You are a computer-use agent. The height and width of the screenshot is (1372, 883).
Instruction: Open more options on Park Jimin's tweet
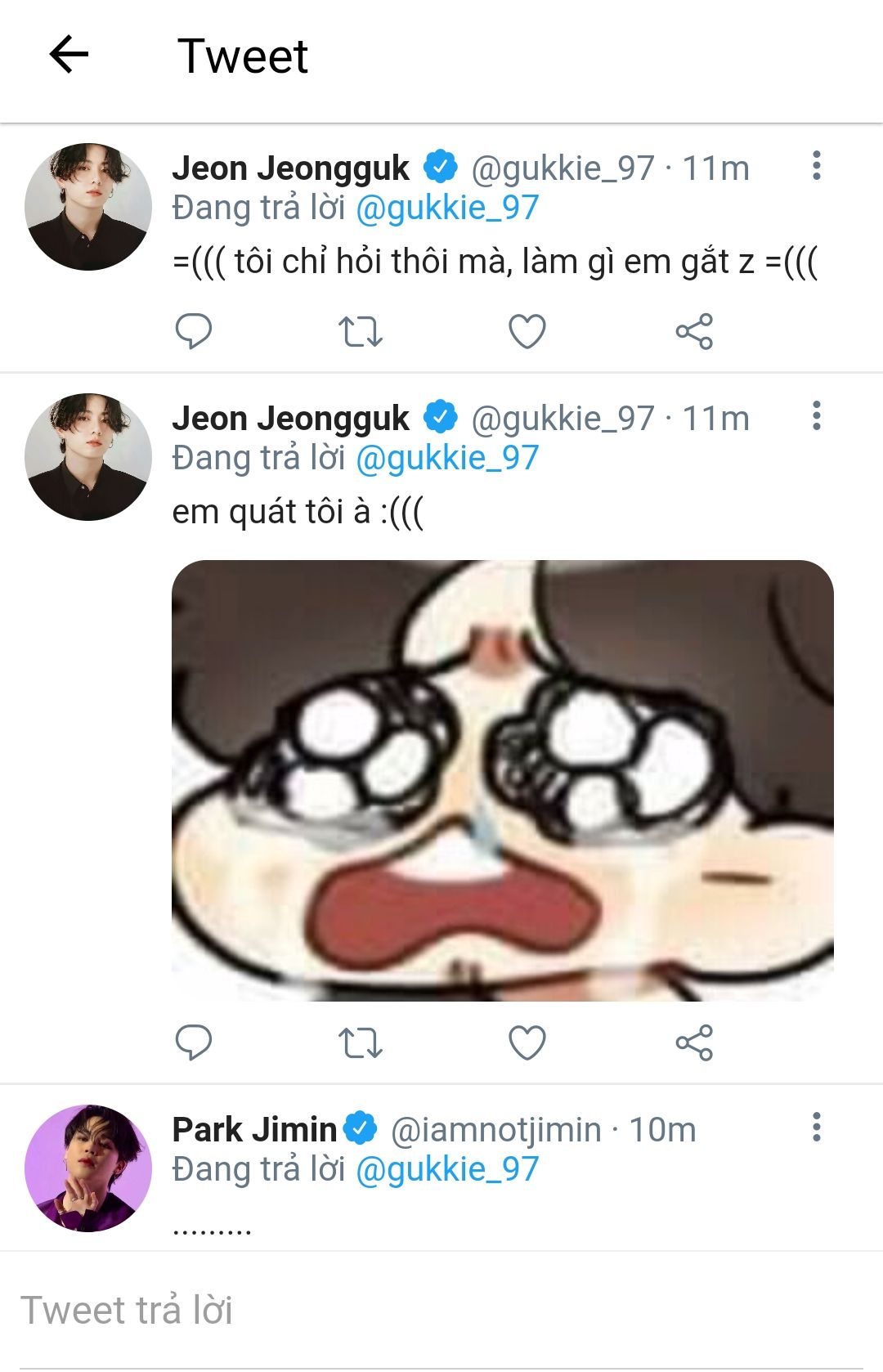point(816,1128)
